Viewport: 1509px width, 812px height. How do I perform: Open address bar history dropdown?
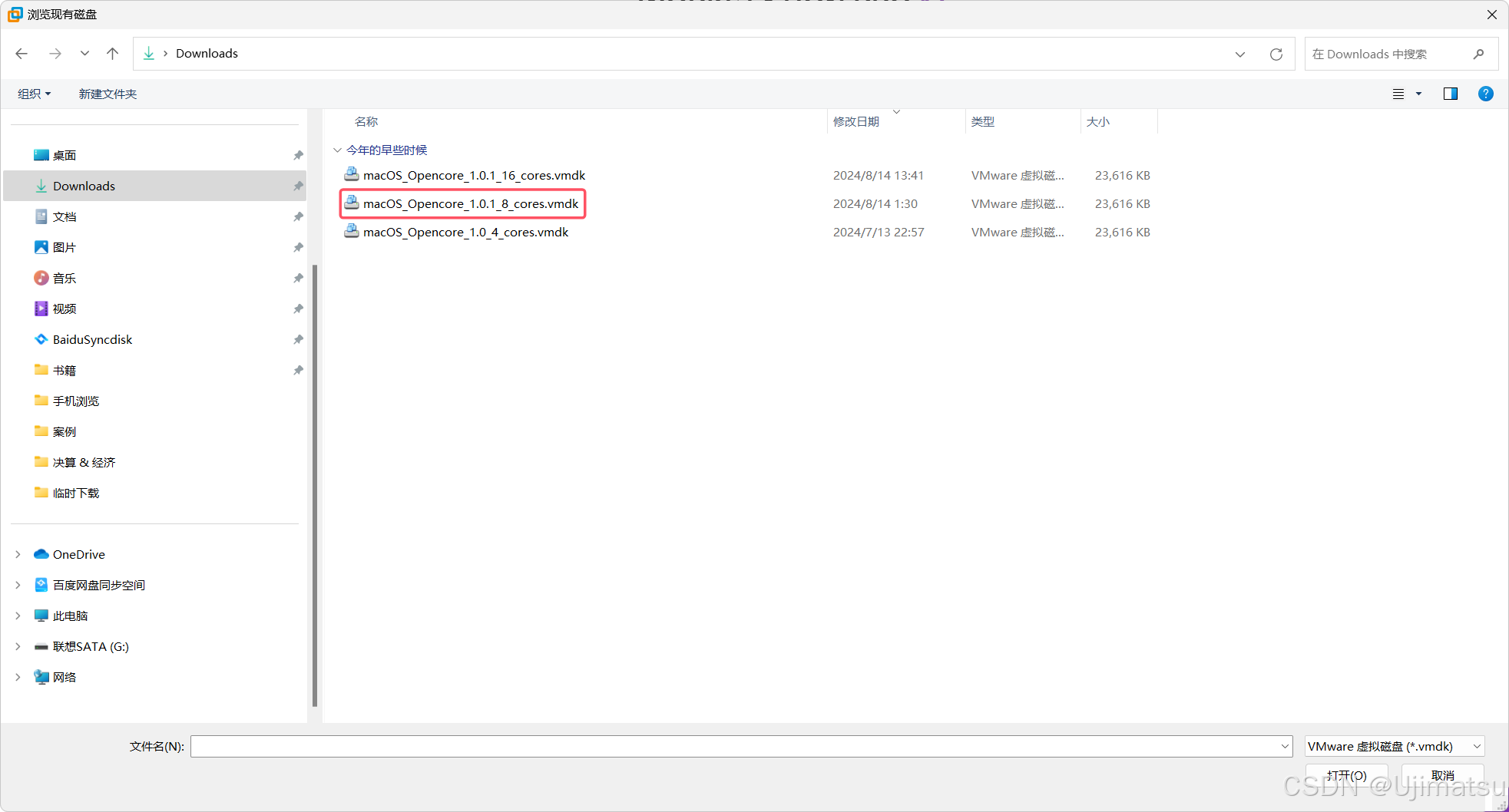pos(1240,54)
